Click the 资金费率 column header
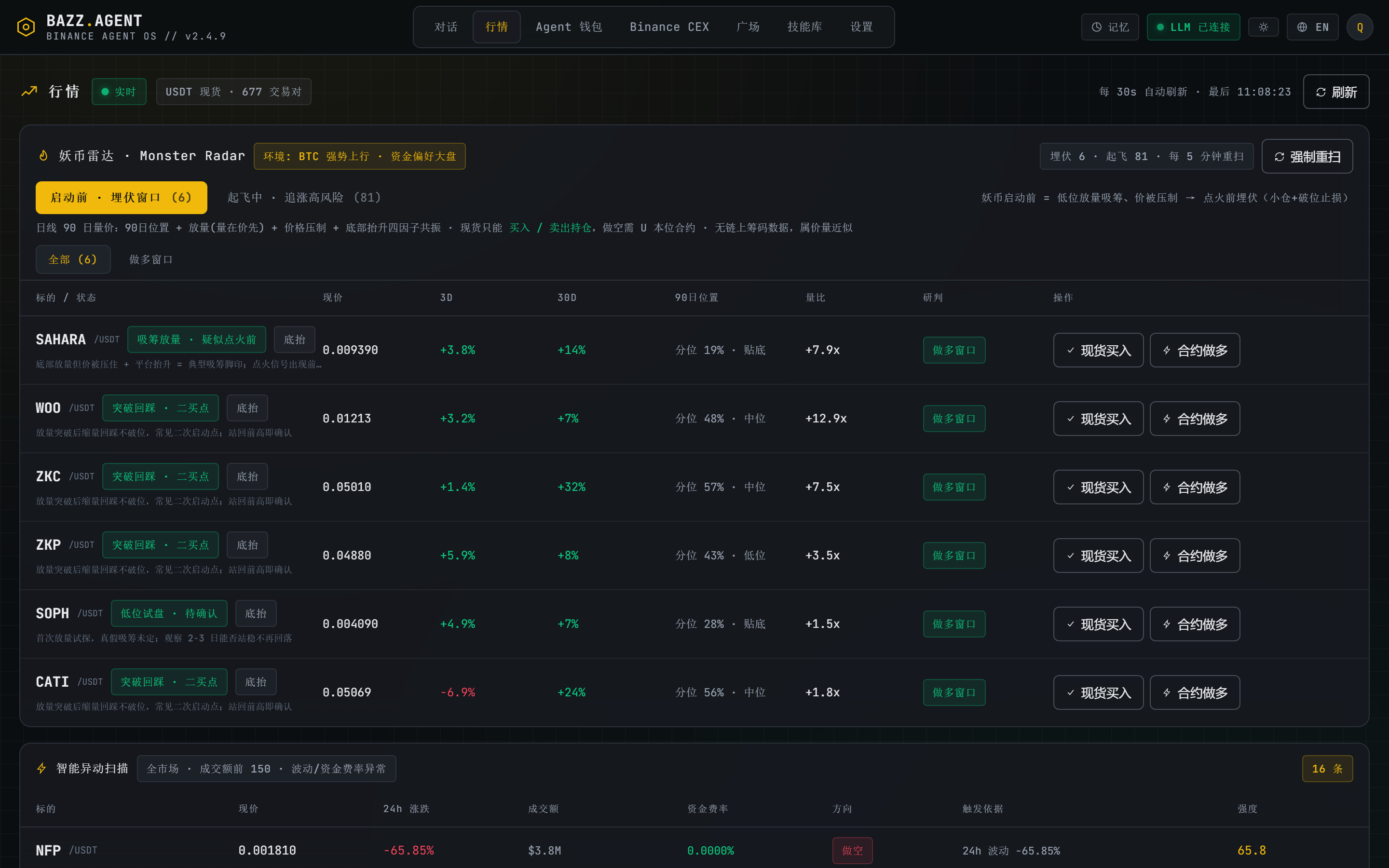The image size is (1389, 868). click(708, 808)
